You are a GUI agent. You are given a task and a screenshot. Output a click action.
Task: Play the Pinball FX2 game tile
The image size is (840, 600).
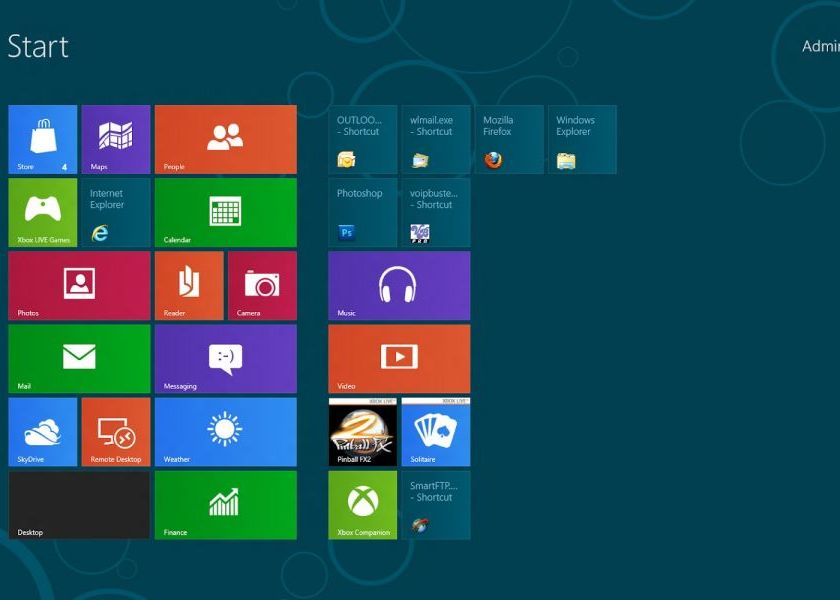pyautogui.click(x=362, y=432)
